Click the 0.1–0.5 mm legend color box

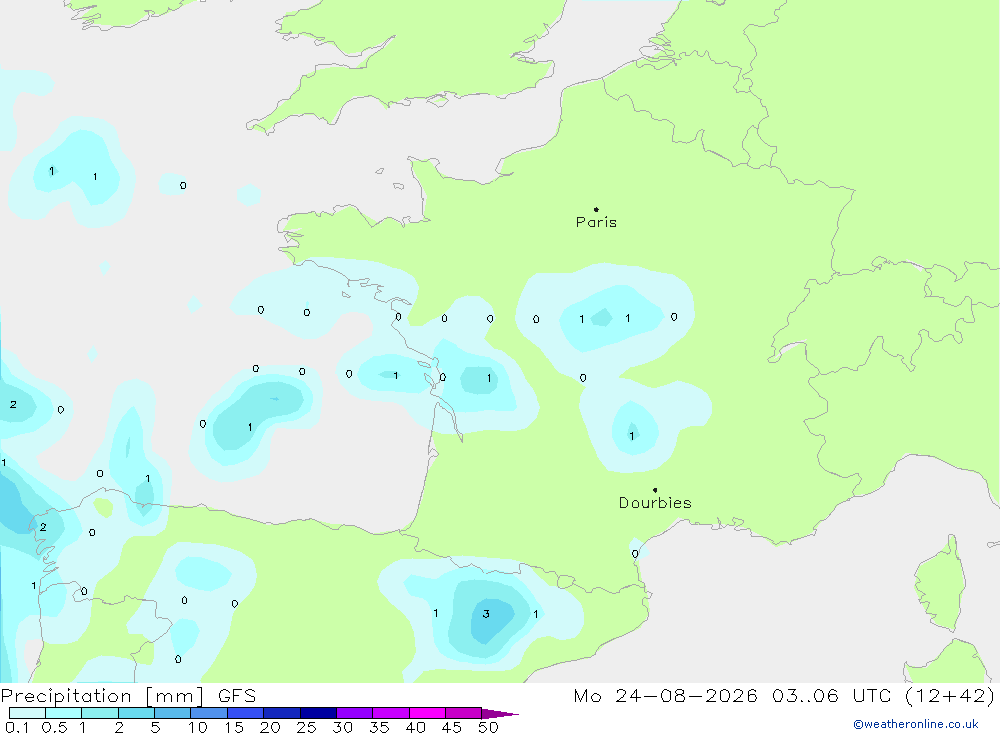pyautogui.click(x=27, y=713)
